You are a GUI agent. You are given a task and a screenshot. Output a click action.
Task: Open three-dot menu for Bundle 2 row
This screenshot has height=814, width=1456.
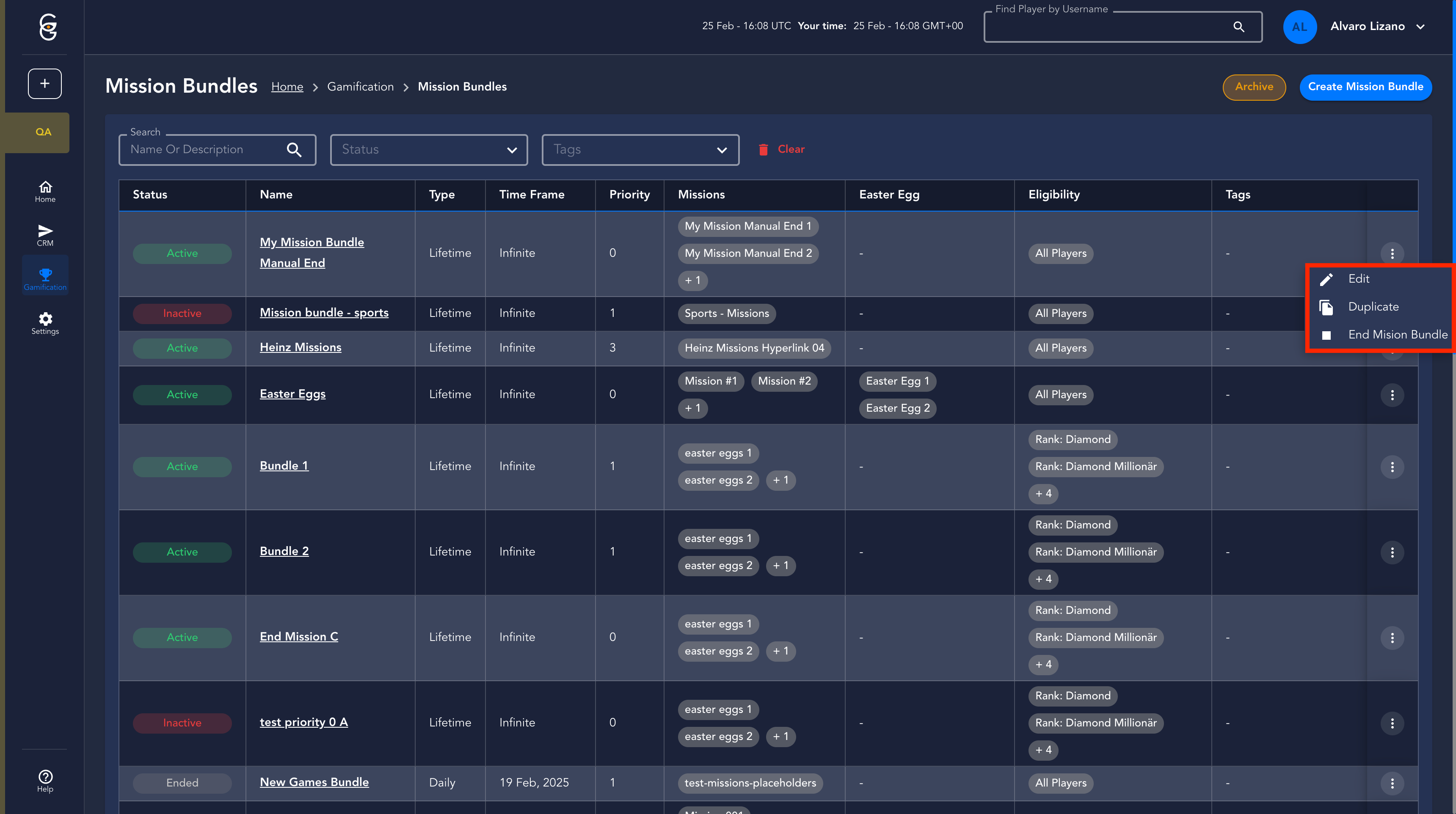(x=1392, y=552)
